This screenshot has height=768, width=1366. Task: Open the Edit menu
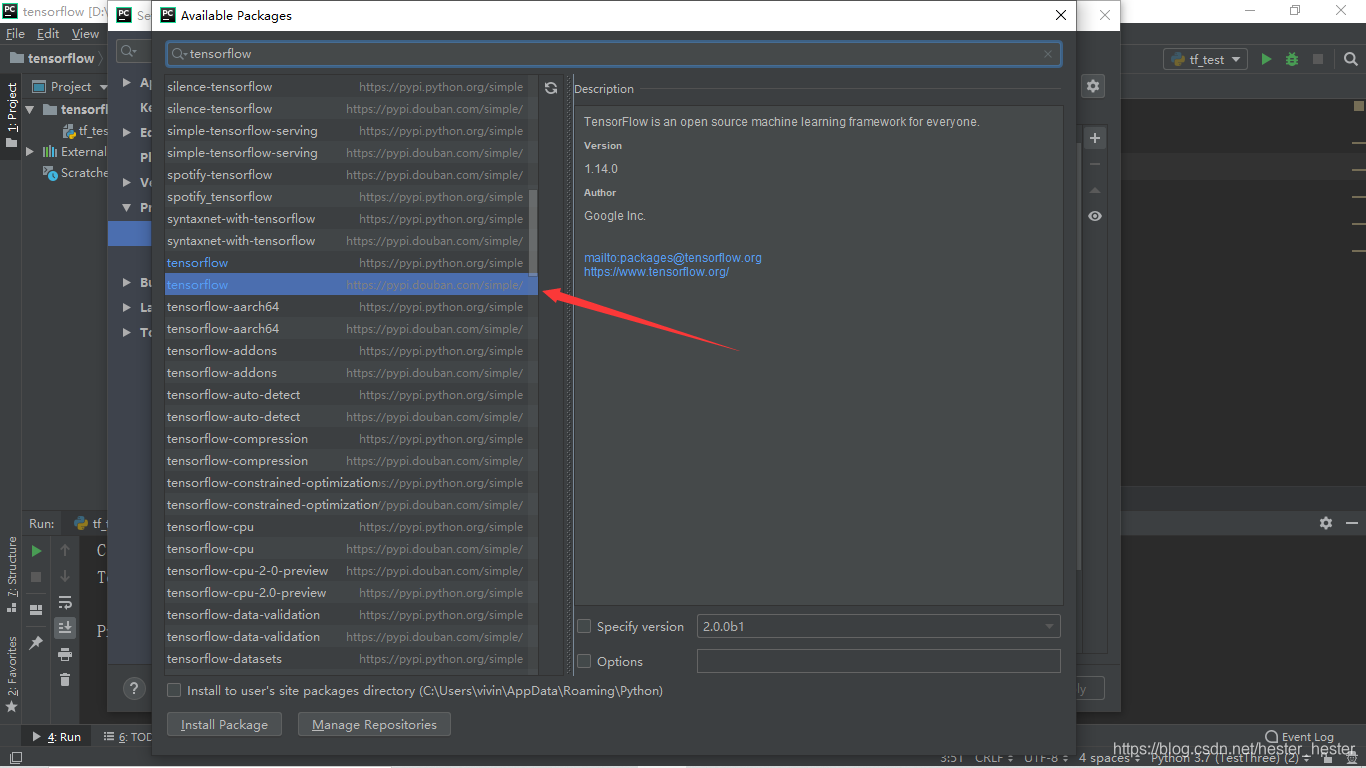click(48, 34)
